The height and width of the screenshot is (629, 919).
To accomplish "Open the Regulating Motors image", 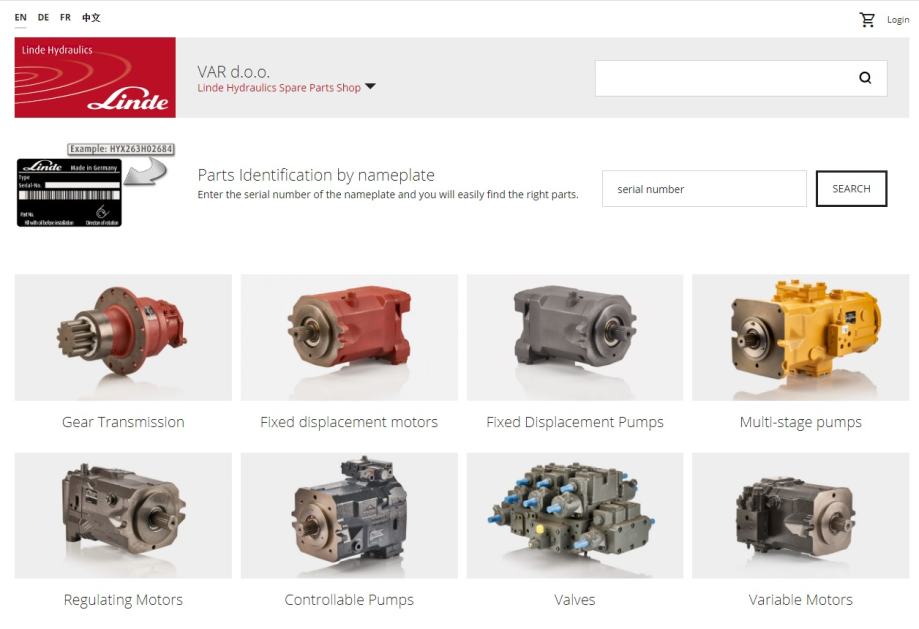I will [123, 515].
